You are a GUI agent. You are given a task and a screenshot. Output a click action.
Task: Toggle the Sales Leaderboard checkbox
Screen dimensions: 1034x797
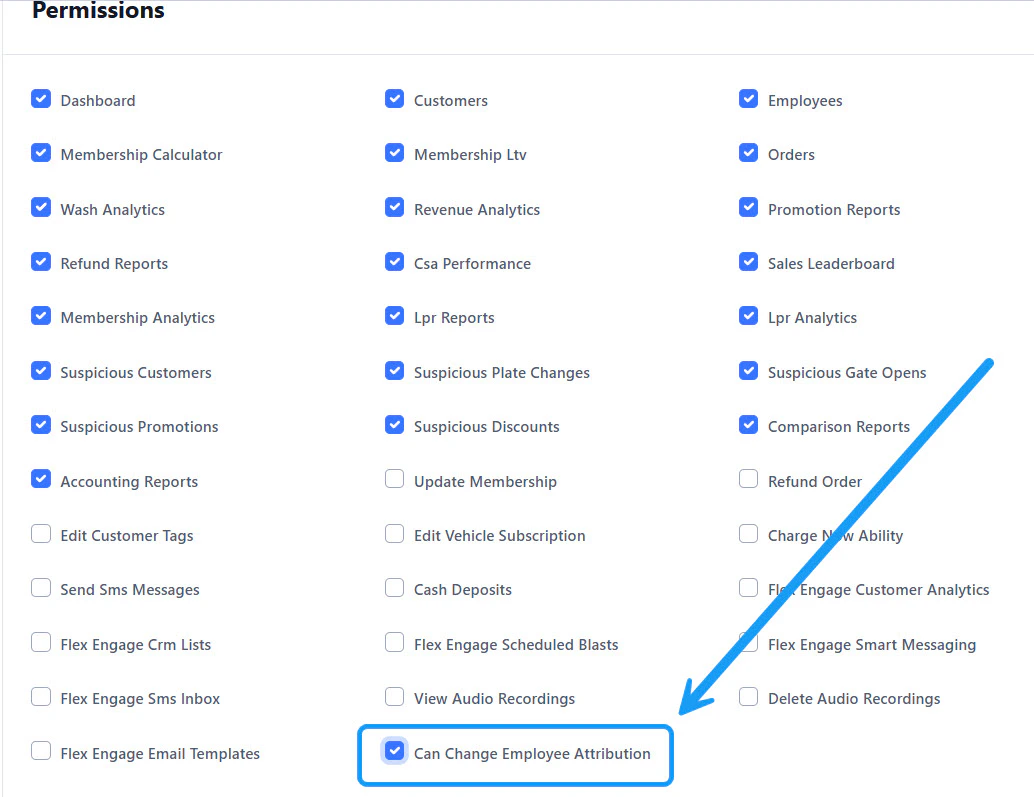pos(748,262)
